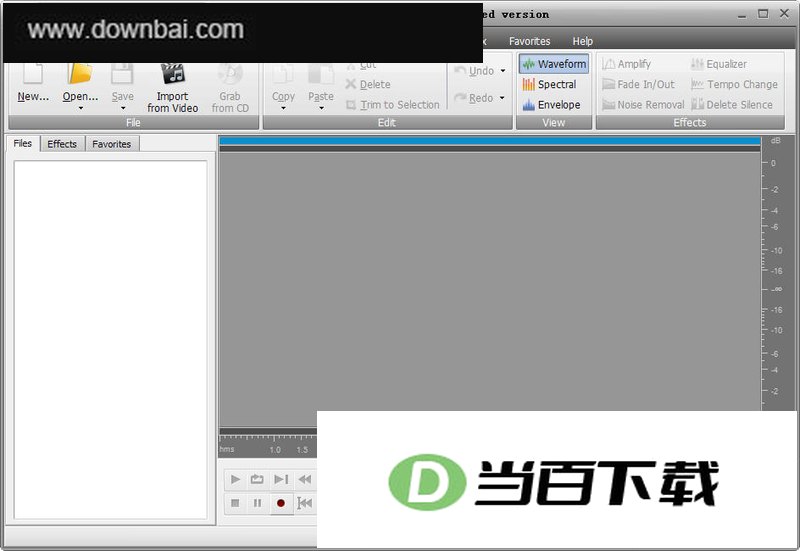800x551 pixels.
Task: Click the Open folder icon
Action: point(80,74)
